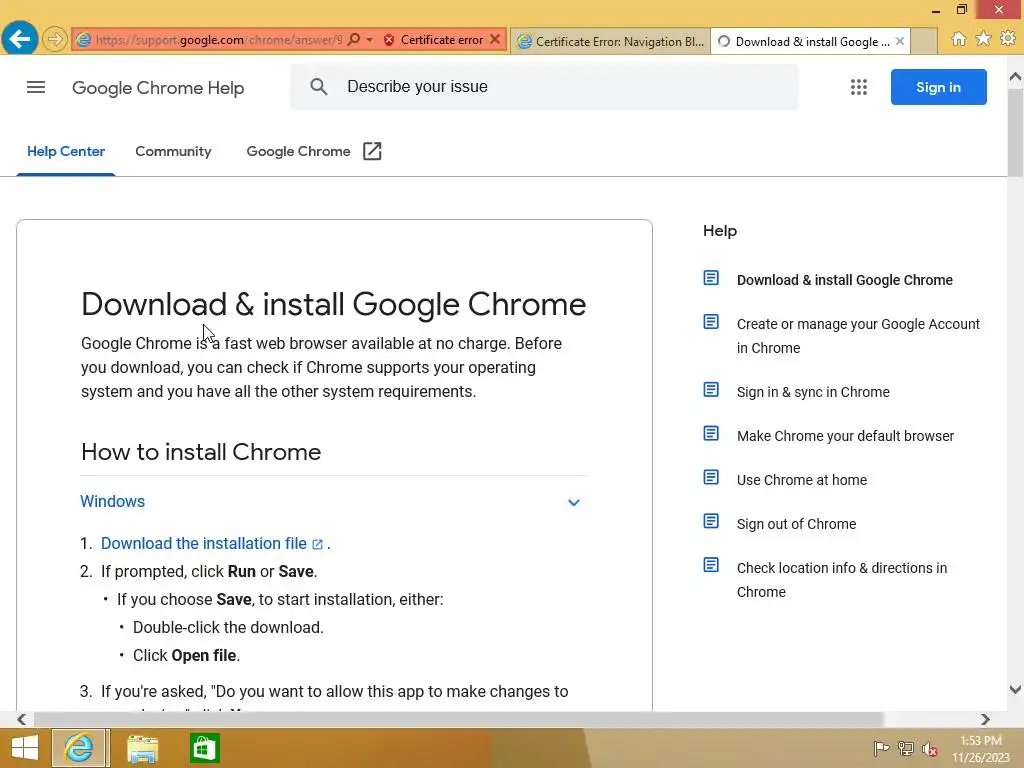This screenshot has height=768, width=1024.
Task: Click the page URL in the address bar
Action: click(x=219, y=40)
